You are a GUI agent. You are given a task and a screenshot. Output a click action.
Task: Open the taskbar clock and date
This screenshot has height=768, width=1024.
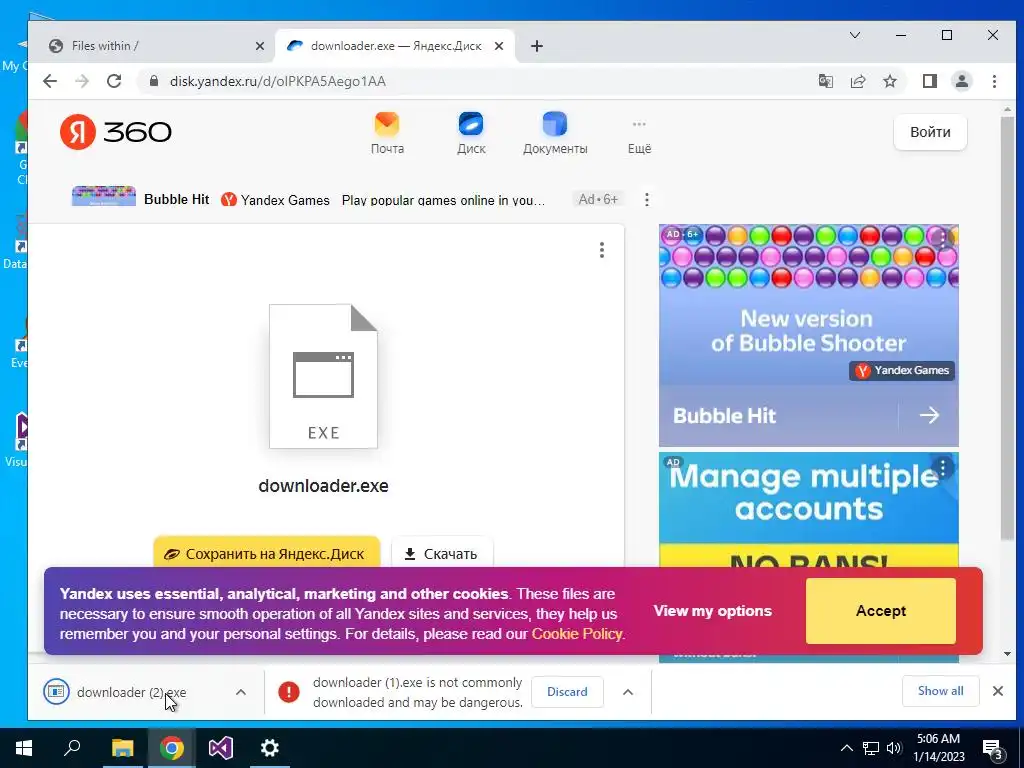pos(938,748)
